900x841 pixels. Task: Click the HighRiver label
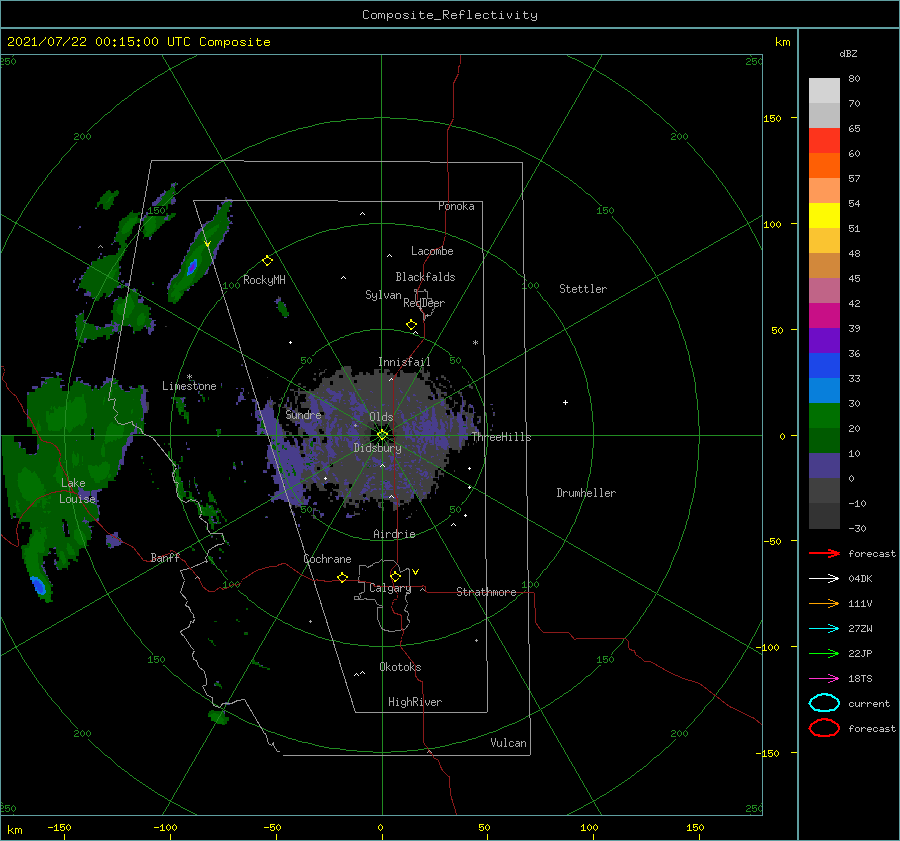(x=415, y=702)
